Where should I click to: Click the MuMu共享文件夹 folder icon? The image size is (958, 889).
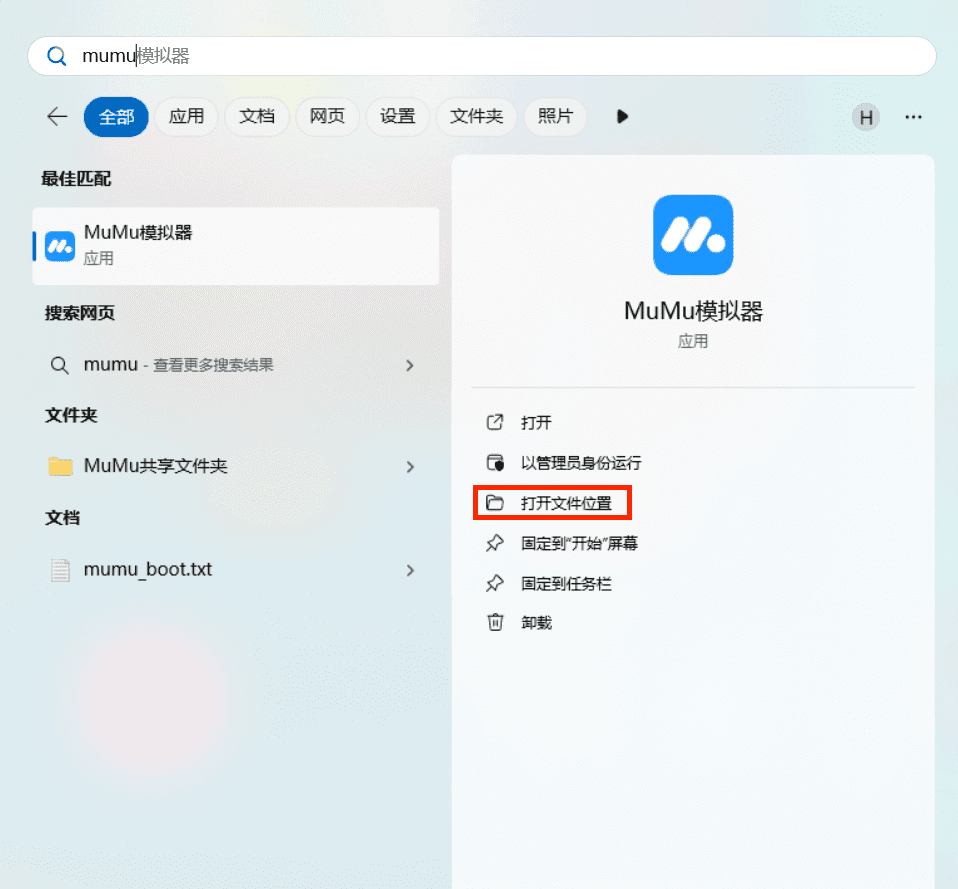60,466
